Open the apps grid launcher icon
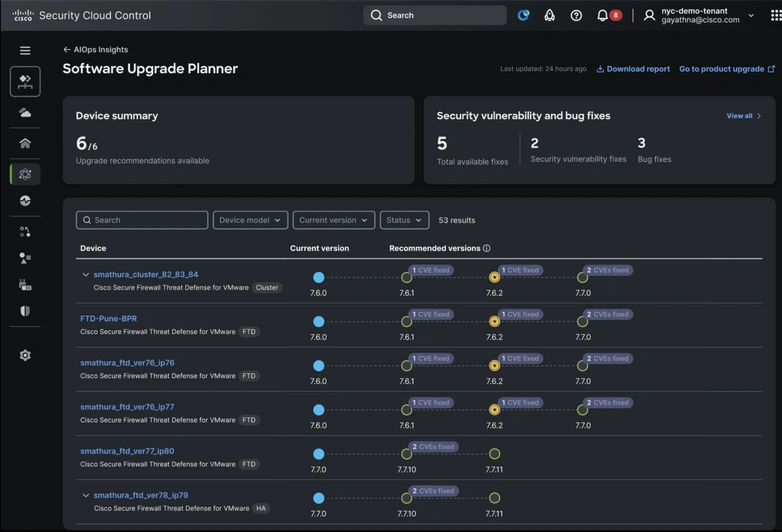Viewport: 782px width, 532px height. tap(776, 15)
